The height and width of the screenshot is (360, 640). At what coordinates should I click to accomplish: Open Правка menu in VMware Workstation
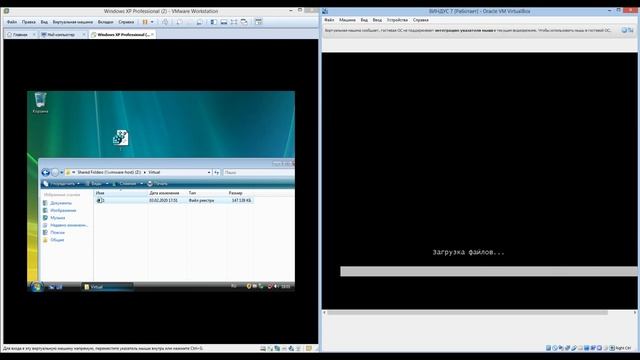click(x=29, y=22)
